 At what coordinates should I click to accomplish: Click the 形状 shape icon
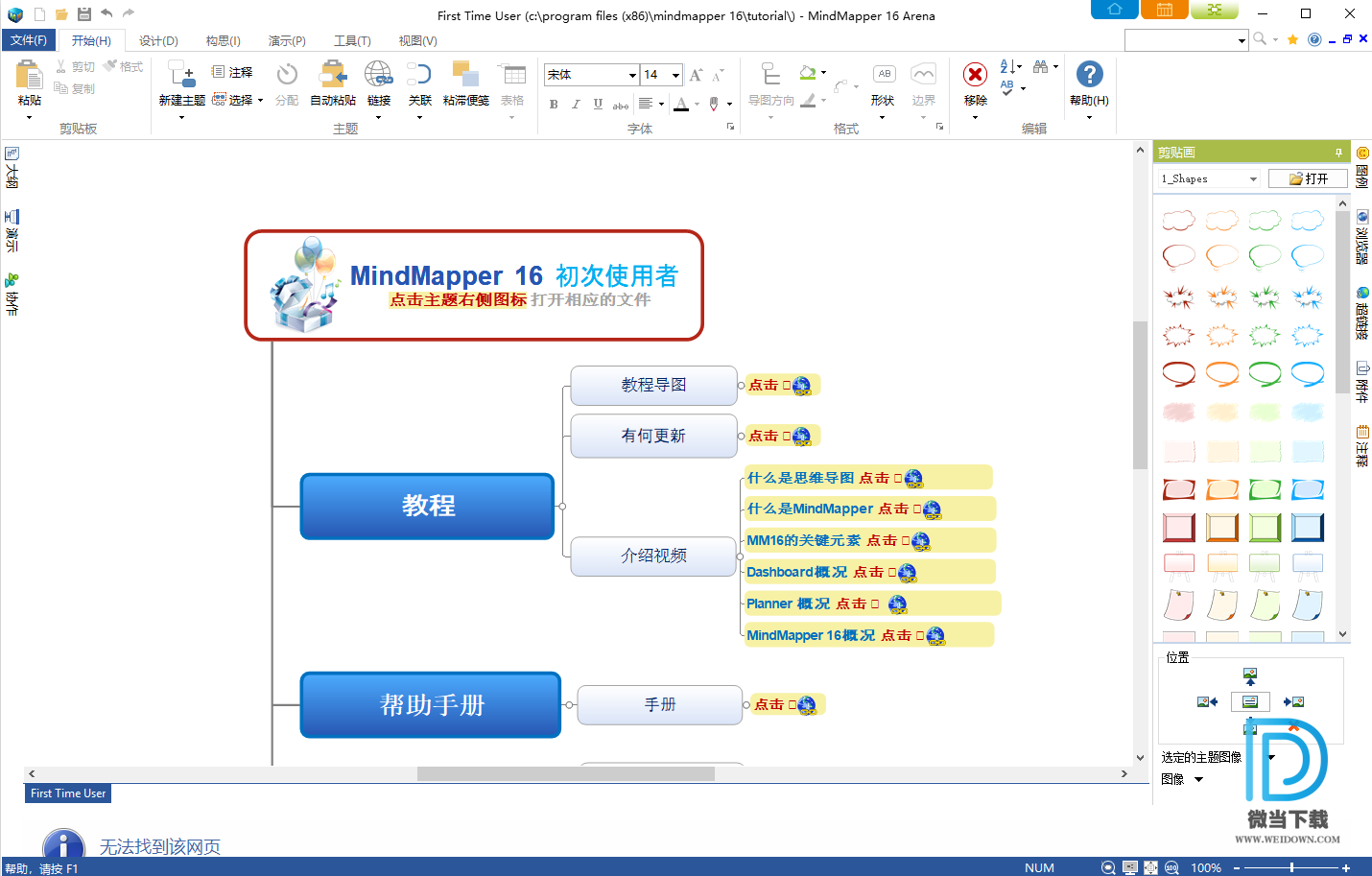(x=884, y=75)
